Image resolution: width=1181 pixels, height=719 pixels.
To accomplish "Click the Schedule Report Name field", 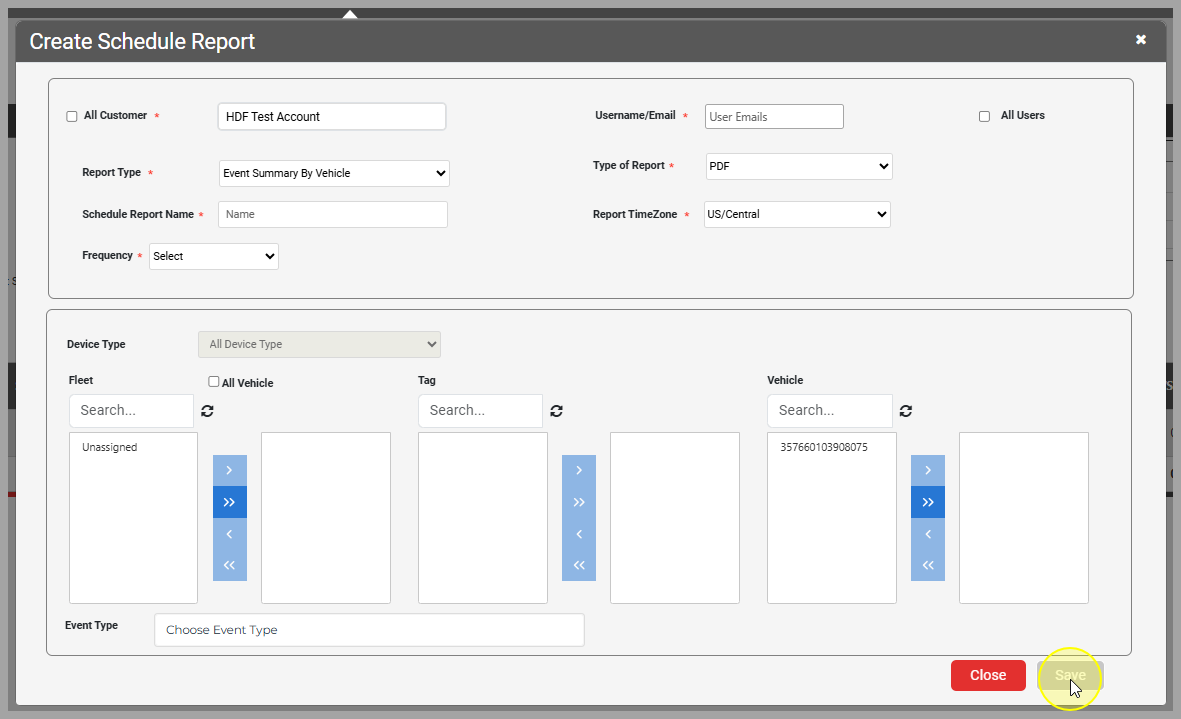I will point(333,214).
